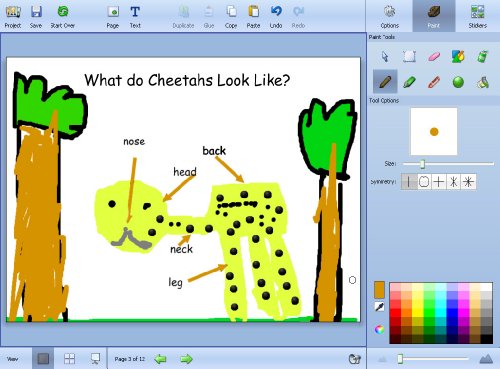The height and width of the screenshot is (369, 500).
Task: Choose bright green in the color palette
Action: (x=430, y=313)
